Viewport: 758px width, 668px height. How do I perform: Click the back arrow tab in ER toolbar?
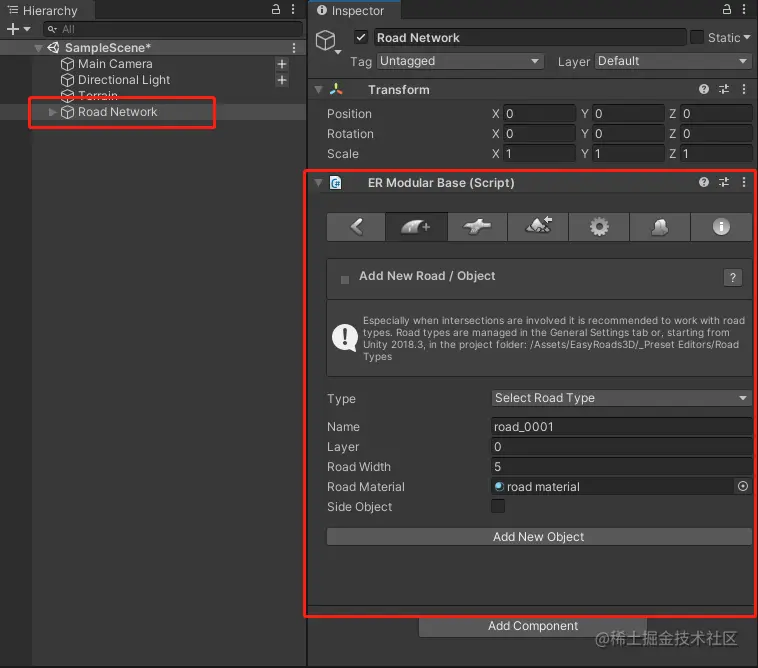(x=356, y=227)
